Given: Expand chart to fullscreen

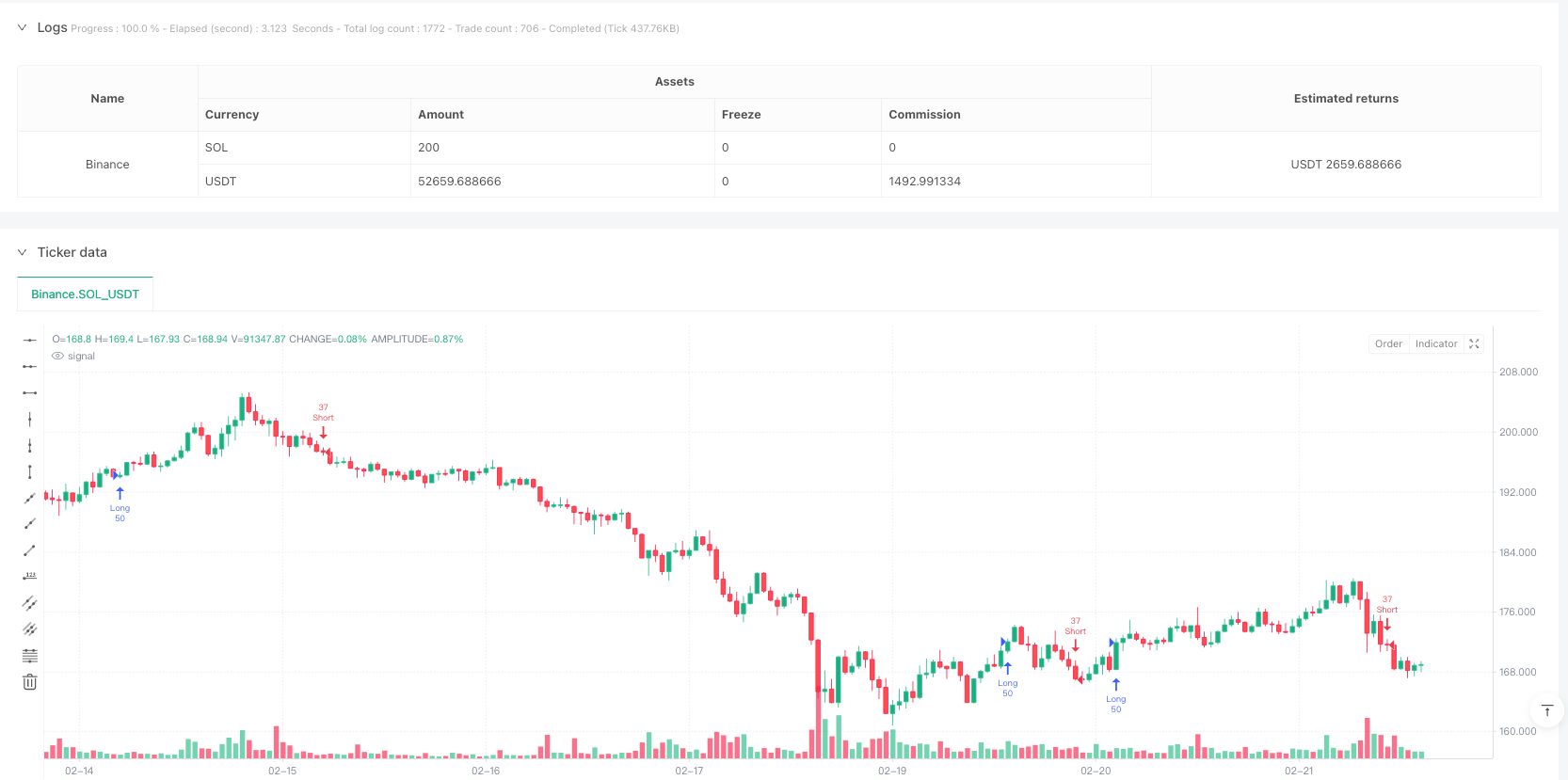Looking at the screenshot, I should tap(1474, 343).
